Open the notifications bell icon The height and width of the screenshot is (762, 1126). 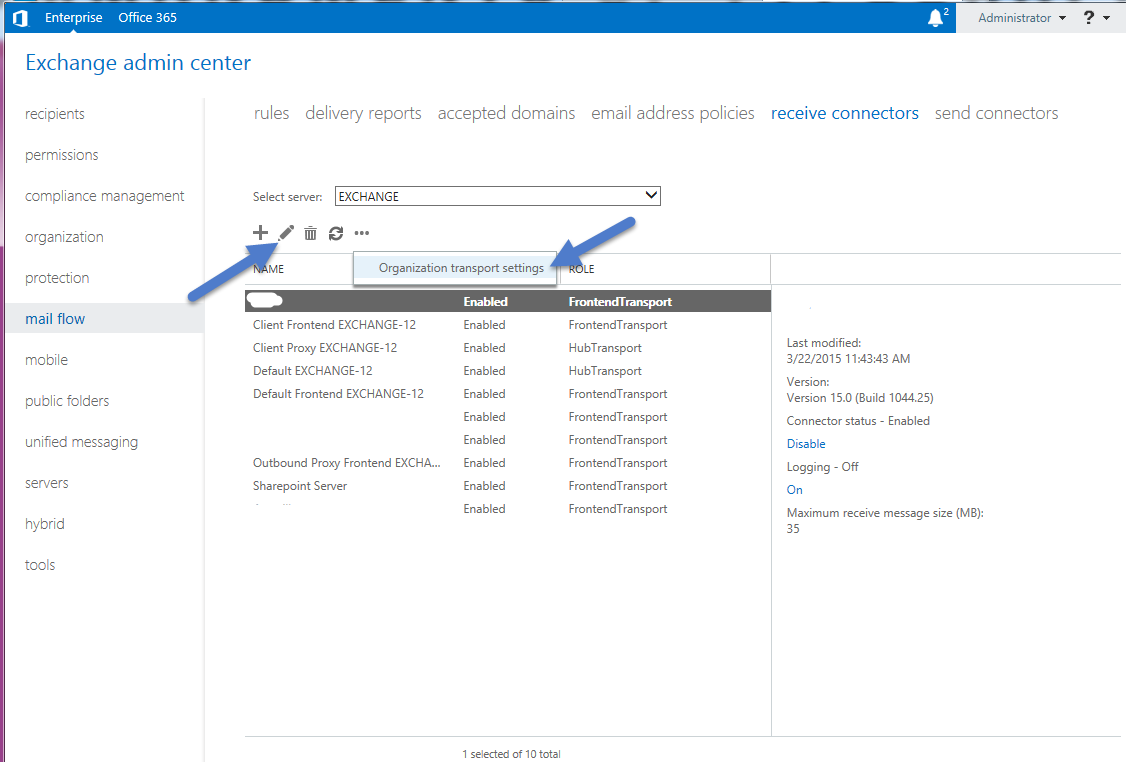point(934,17)
